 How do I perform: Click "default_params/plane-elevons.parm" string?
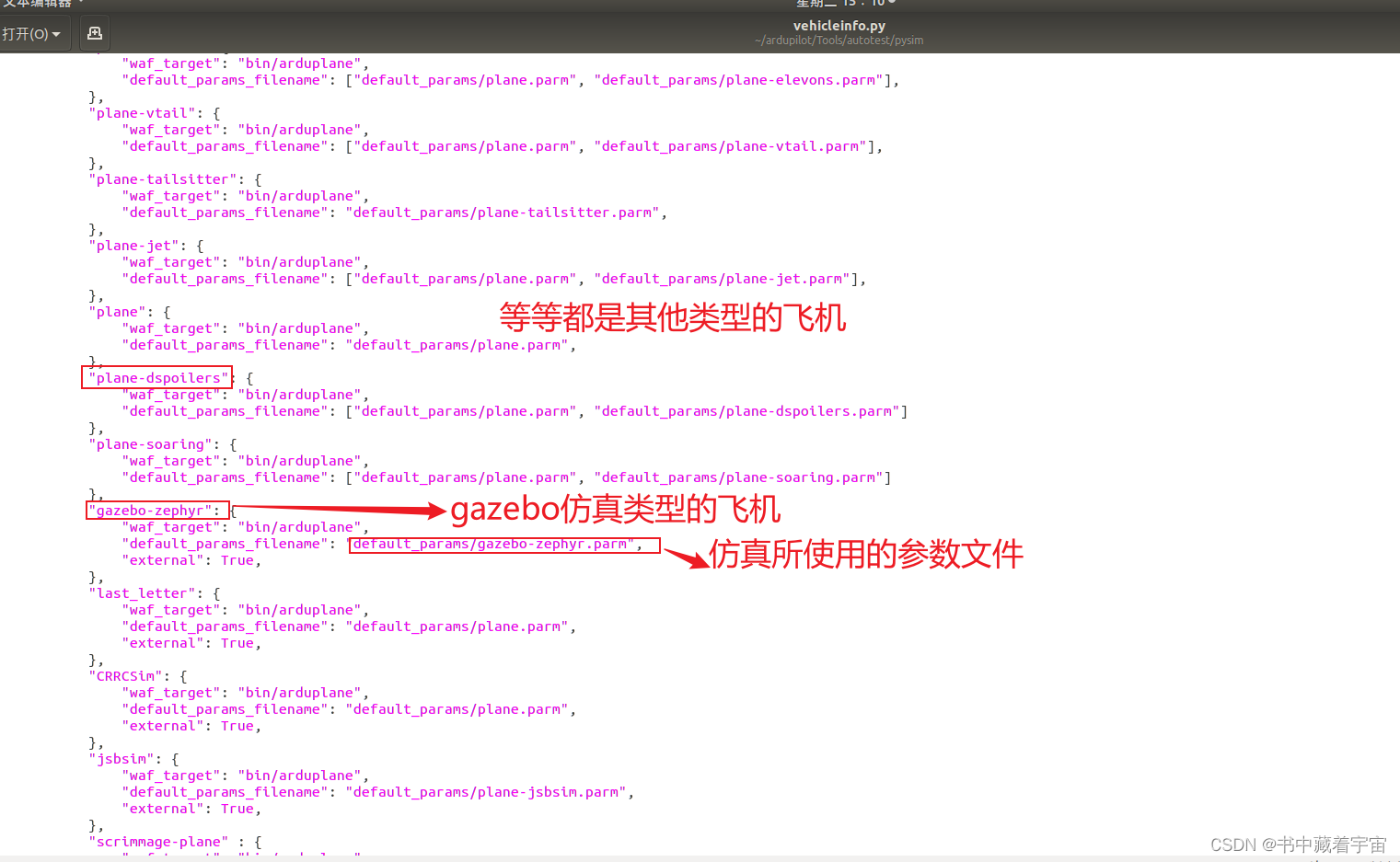click(739, 80)
